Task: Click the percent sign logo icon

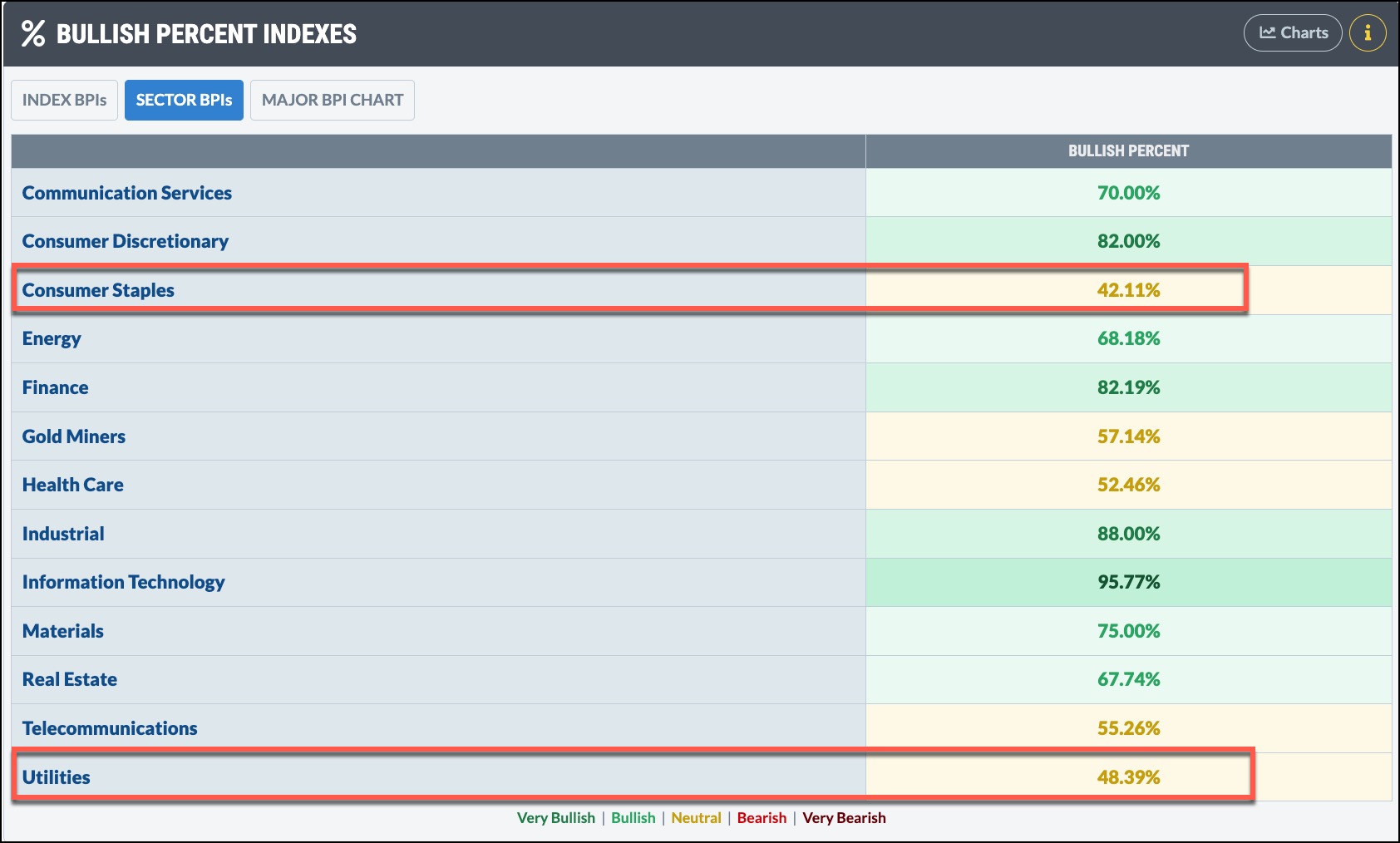Action: click(x=33, y=33)
